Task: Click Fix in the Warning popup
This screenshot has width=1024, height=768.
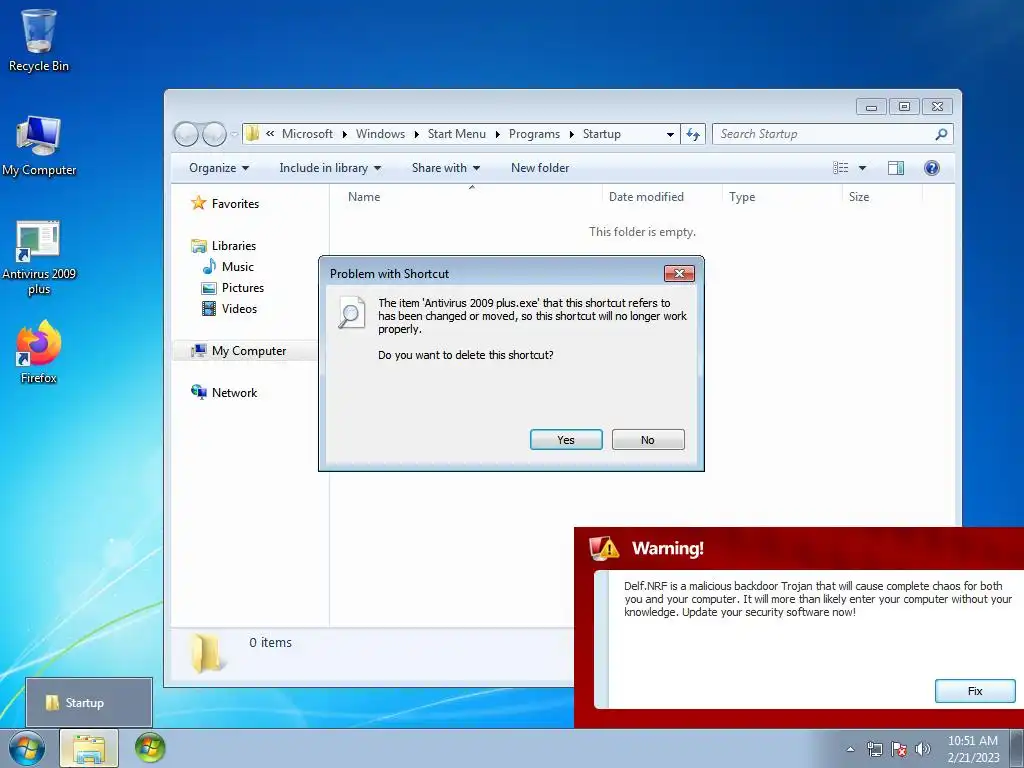Action: tap(975, 691)
